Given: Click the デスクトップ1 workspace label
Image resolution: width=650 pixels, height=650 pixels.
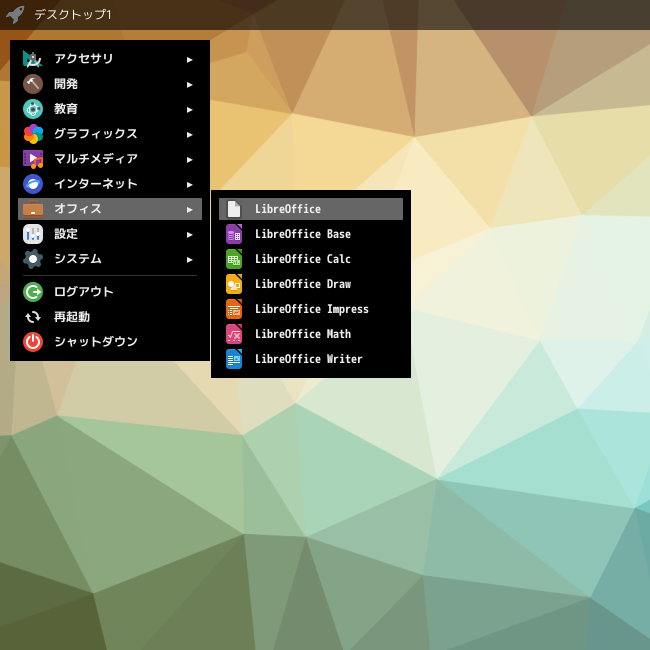Looking at the screenshot, I should pyautogui.click(x=73, y=15).
